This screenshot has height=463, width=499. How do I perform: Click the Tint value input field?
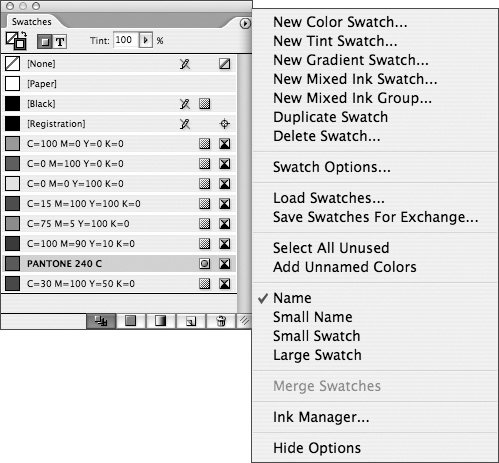click(126, 40)
